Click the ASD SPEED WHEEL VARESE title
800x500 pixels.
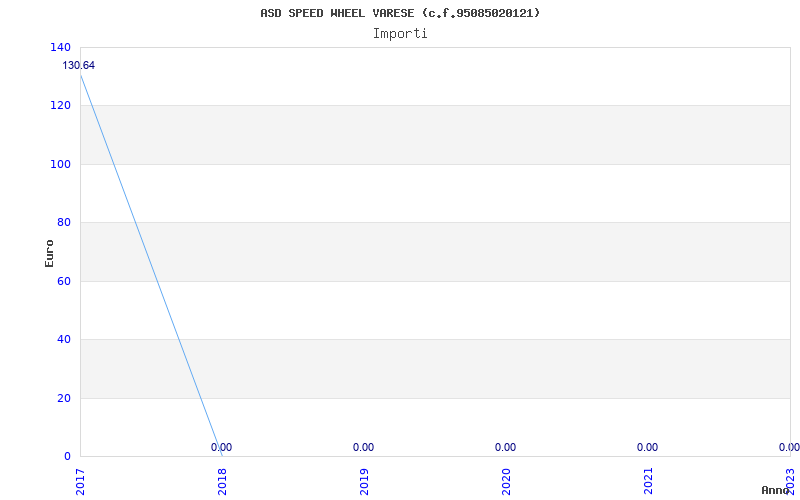400,13
